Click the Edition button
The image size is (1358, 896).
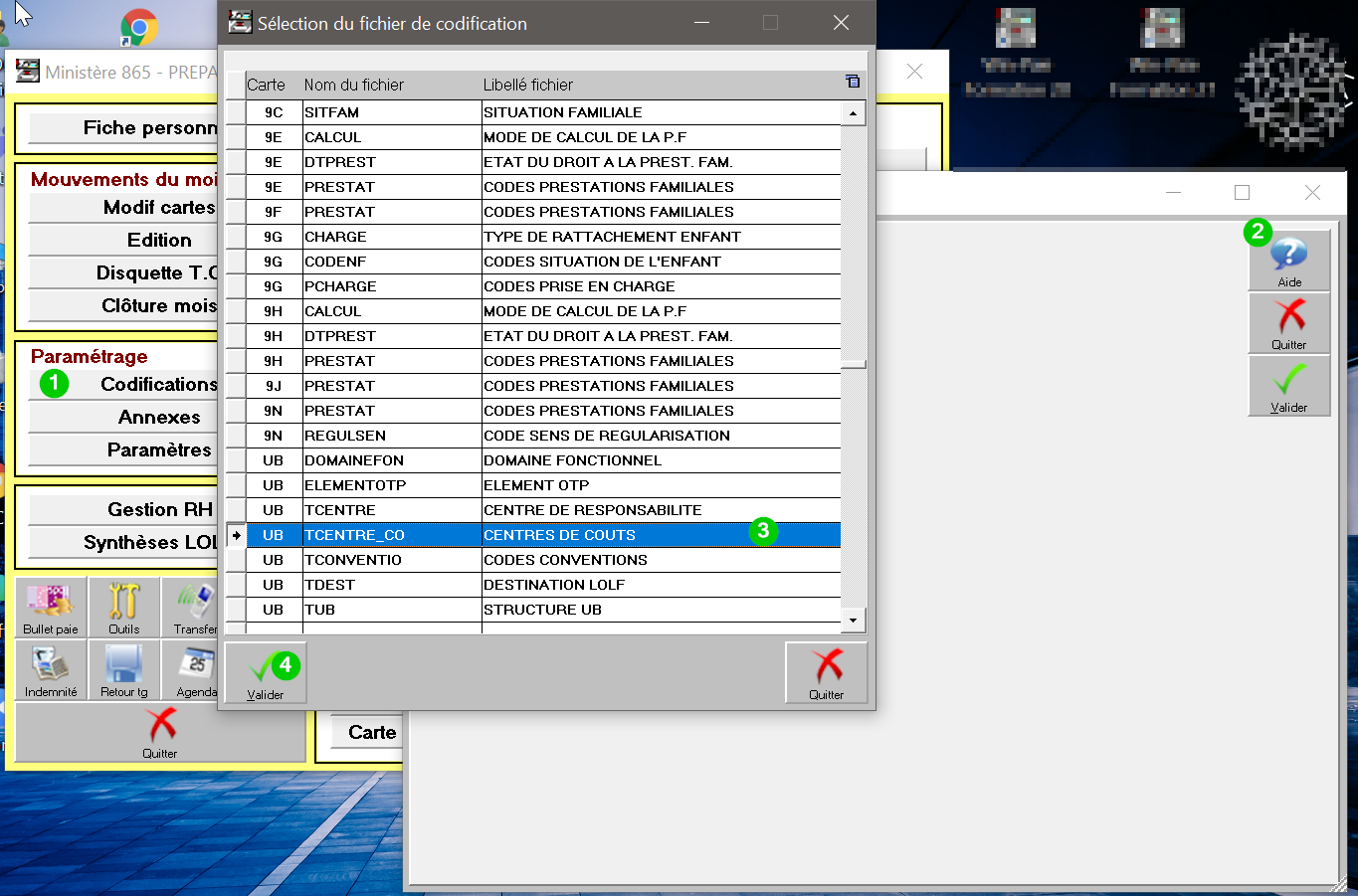(158, 240)
